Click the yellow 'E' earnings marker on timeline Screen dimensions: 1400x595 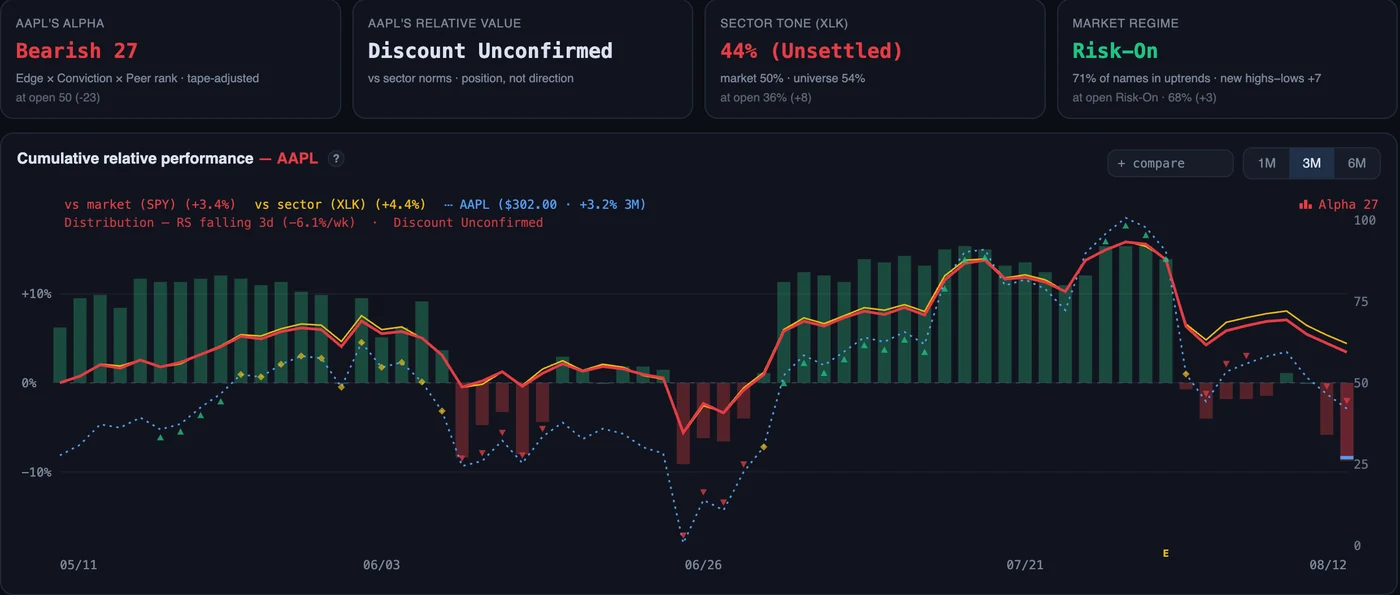[x=1165, y=553]
